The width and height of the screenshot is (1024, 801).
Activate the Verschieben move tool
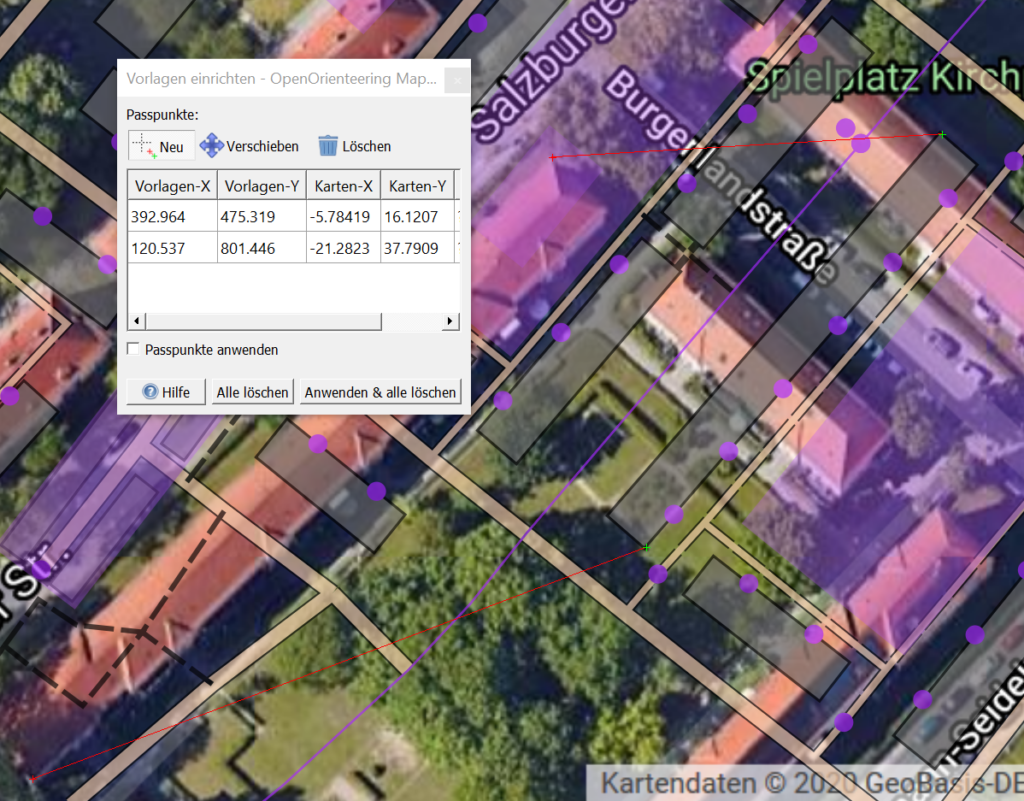point(250,146)
